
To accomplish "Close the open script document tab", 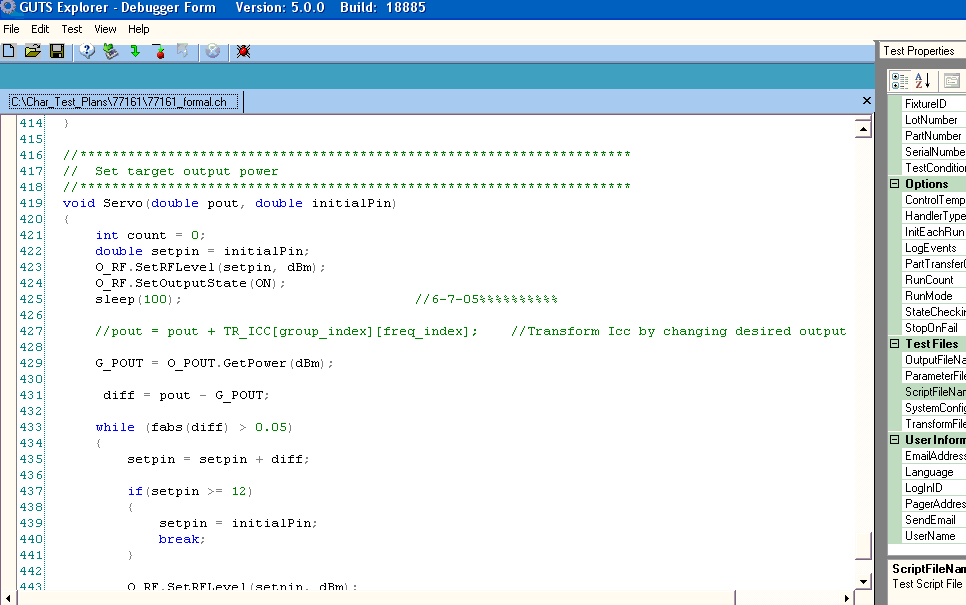I will (x=866, y=101).
